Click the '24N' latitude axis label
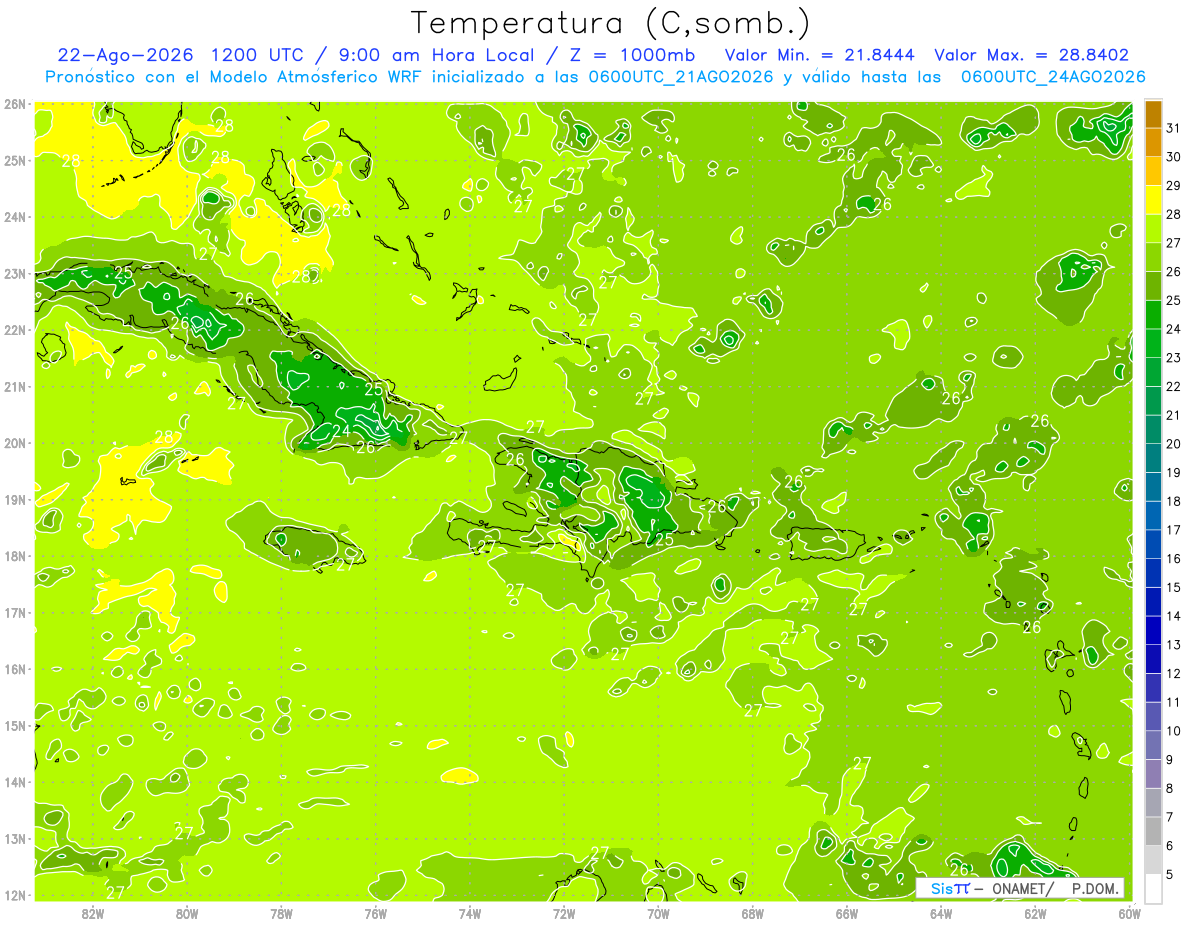 (x=14, y=216)
